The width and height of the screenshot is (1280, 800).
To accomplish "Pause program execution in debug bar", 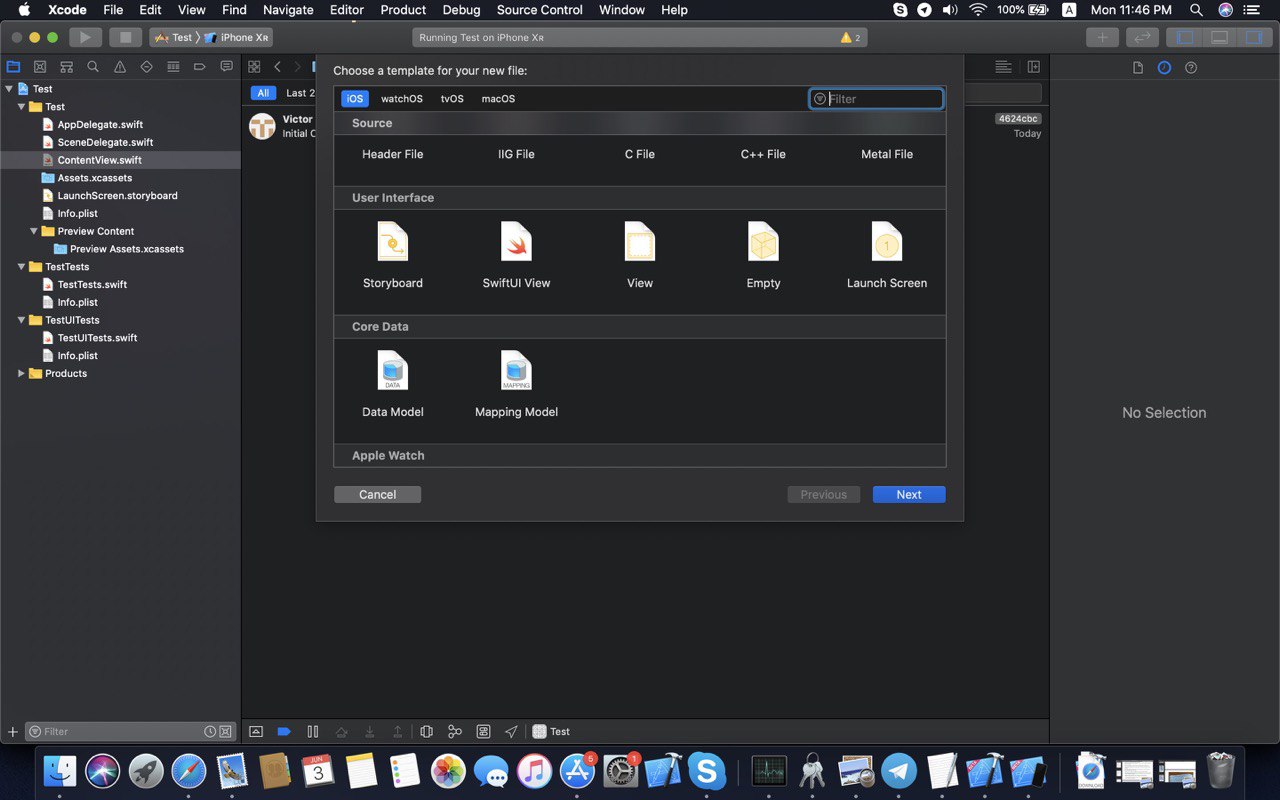I will (313, 731).
